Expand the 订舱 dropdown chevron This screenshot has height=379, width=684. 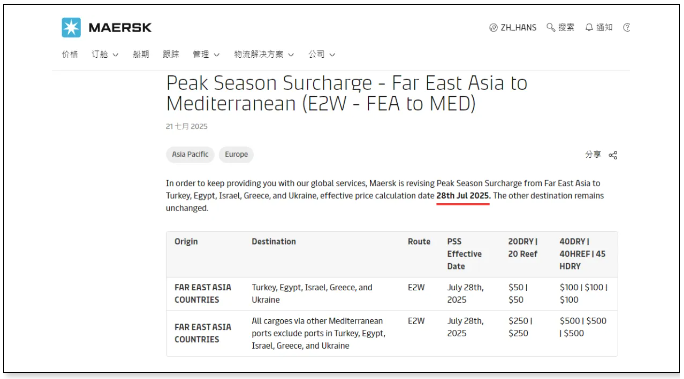coord(116,55)
